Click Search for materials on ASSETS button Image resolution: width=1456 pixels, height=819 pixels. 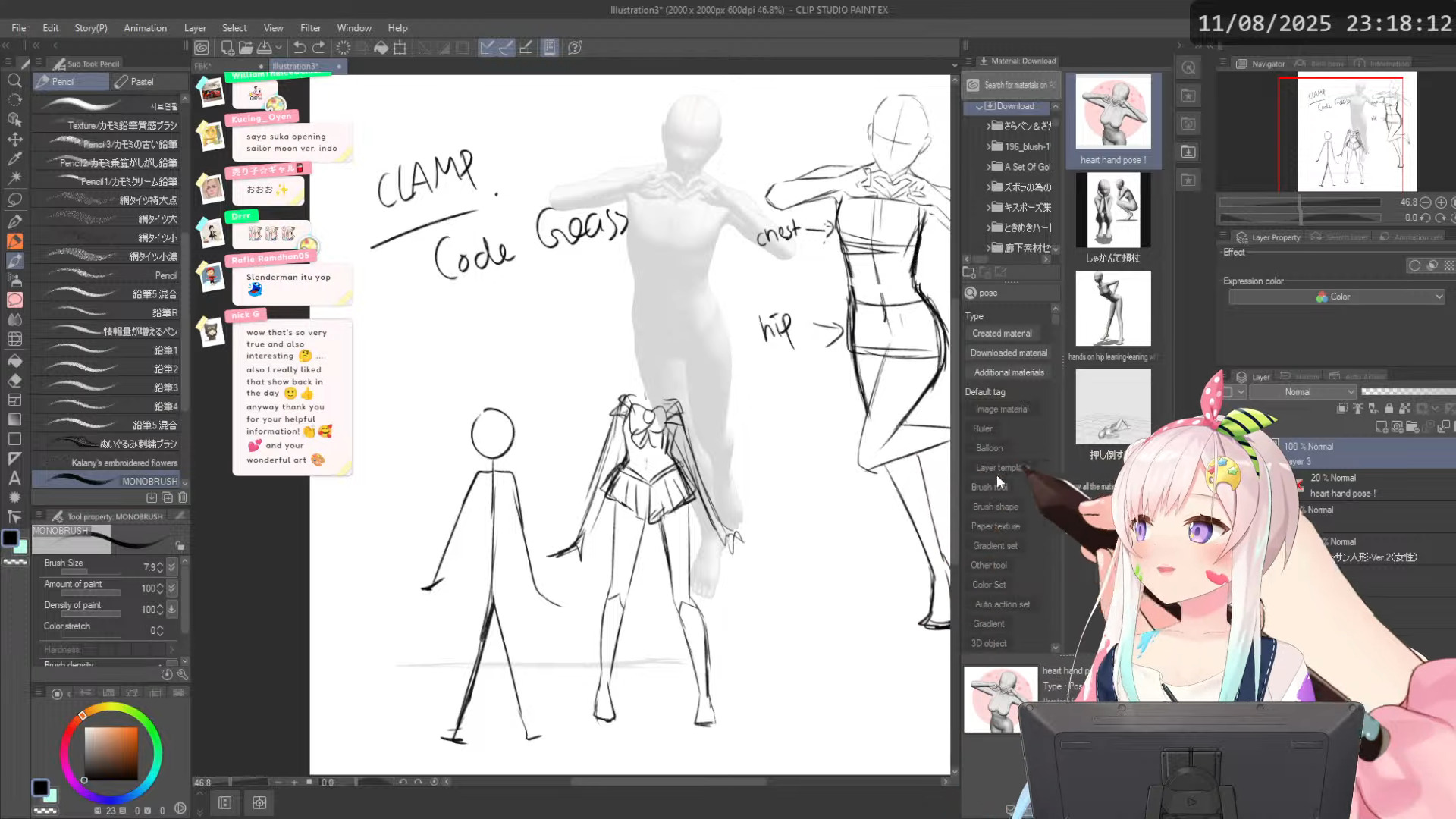[x=1012, y=85]
